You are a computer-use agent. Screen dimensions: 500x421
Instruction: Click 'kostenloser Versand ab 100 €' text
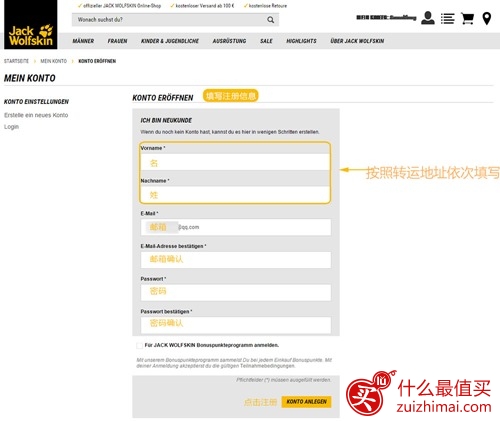[x=205, y=6]
